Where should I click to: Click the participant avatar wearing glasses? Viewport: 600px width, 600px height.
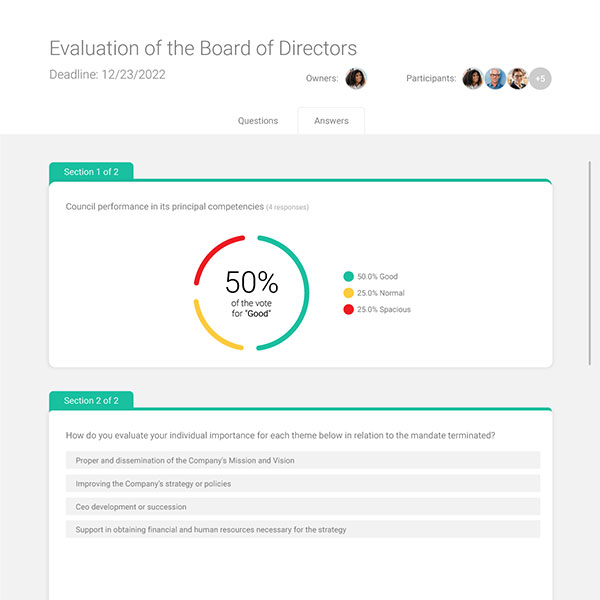(x=517, y=78)
